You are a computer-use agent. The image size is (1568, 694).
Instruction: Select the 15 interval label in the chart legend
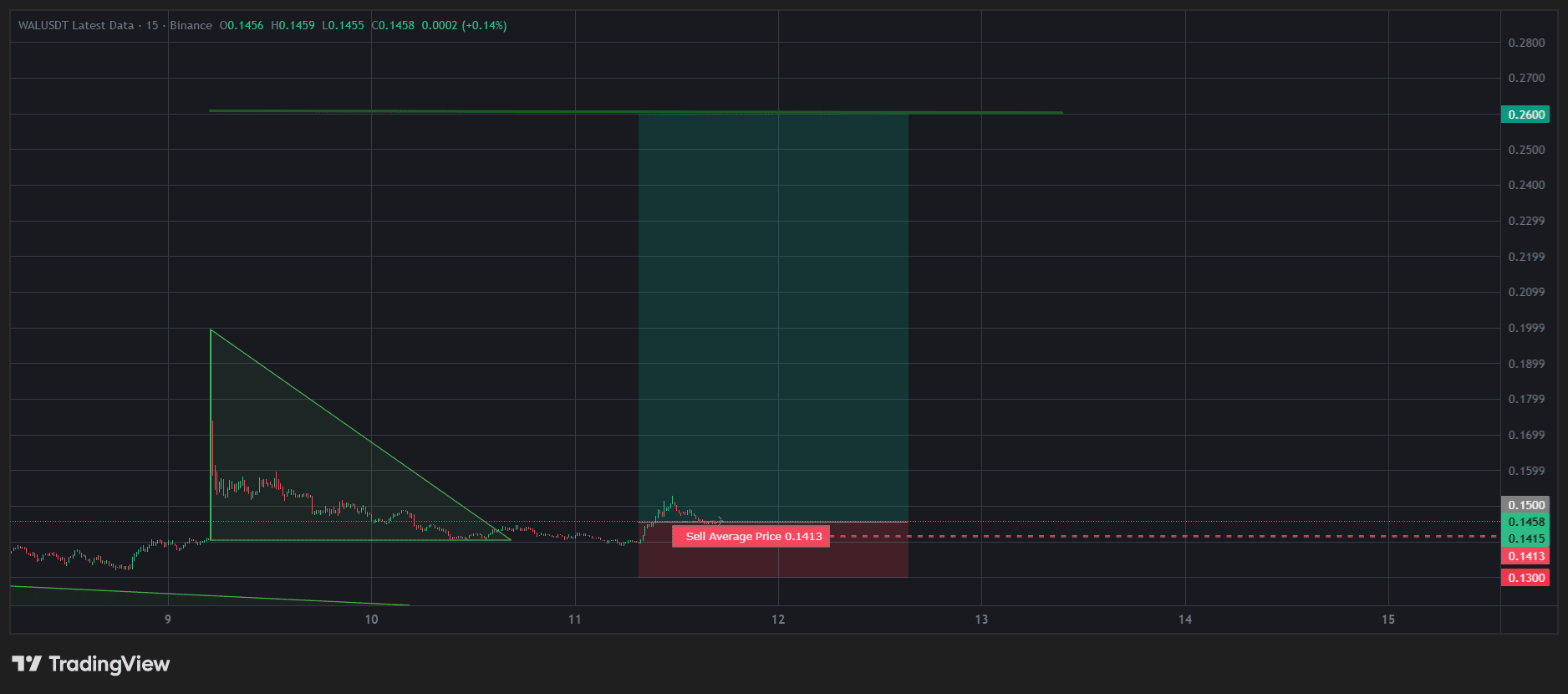tap(152, 25)
